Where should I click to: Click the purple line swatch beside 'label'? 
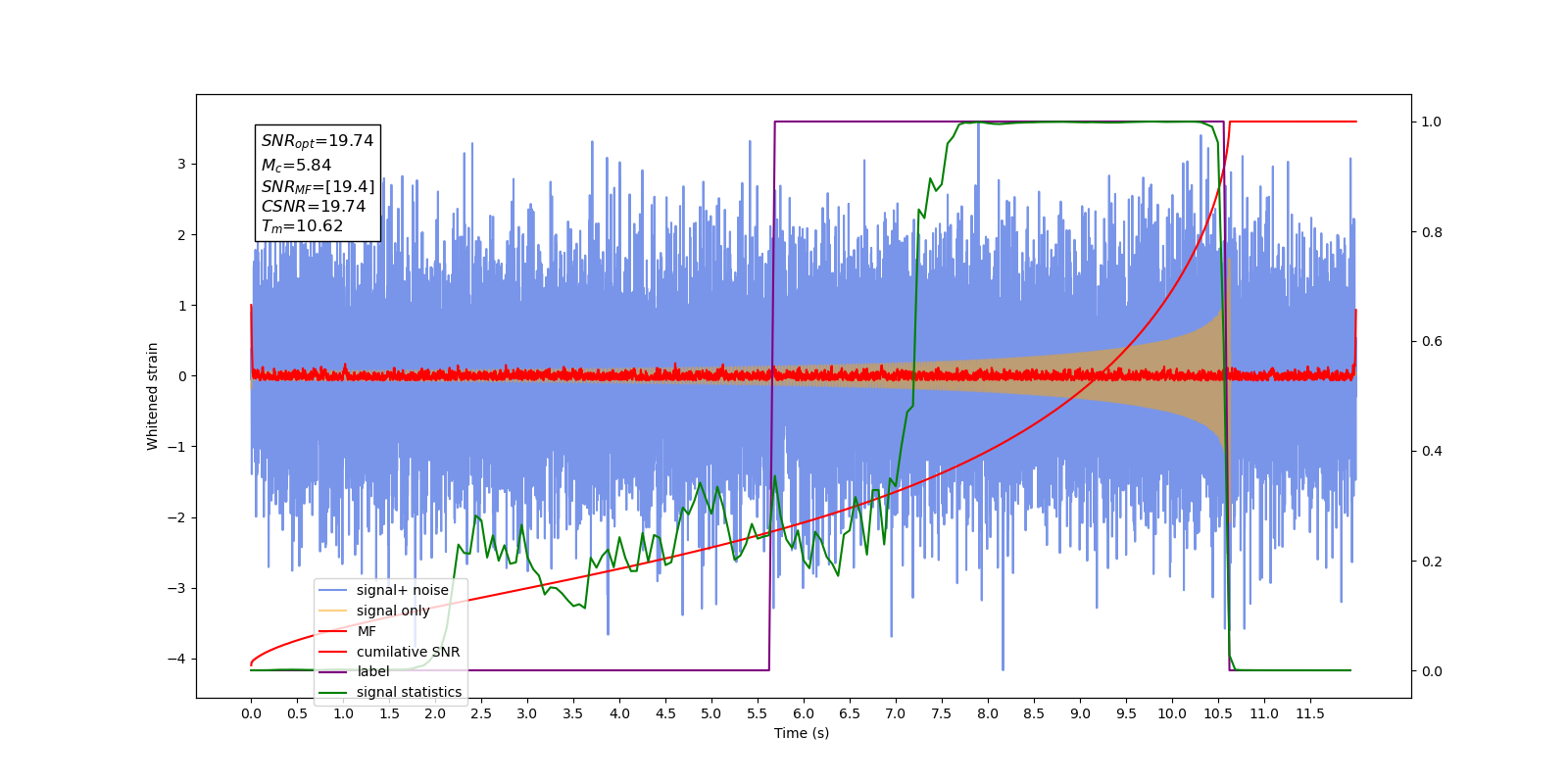coord(333,672)
